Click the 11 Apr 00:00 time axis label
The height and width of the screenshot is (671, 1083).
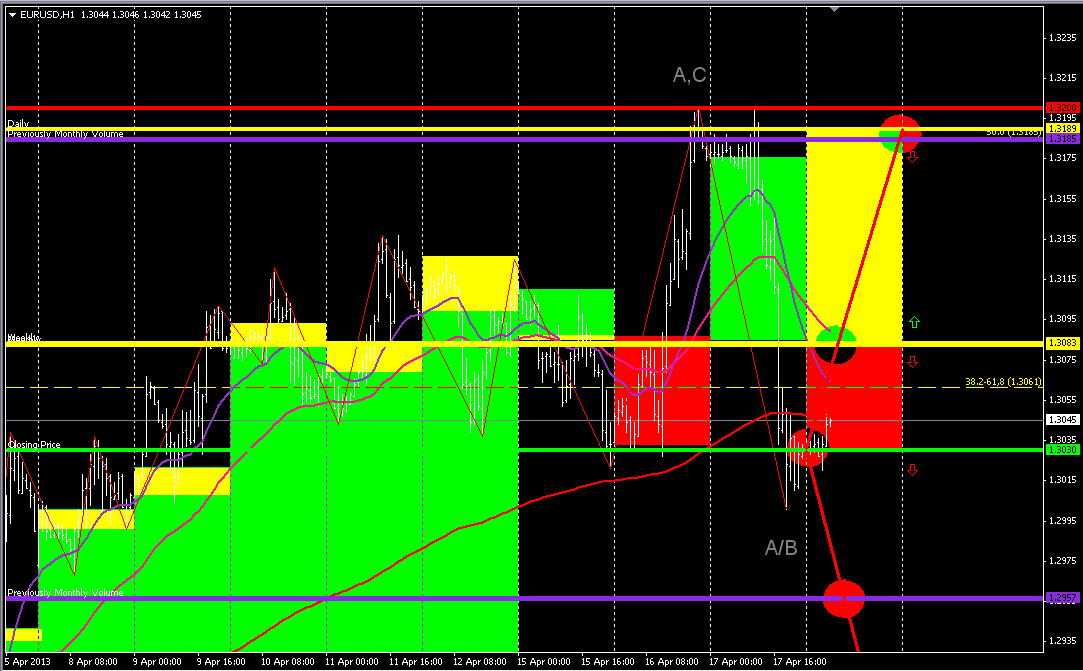[352, 662]
